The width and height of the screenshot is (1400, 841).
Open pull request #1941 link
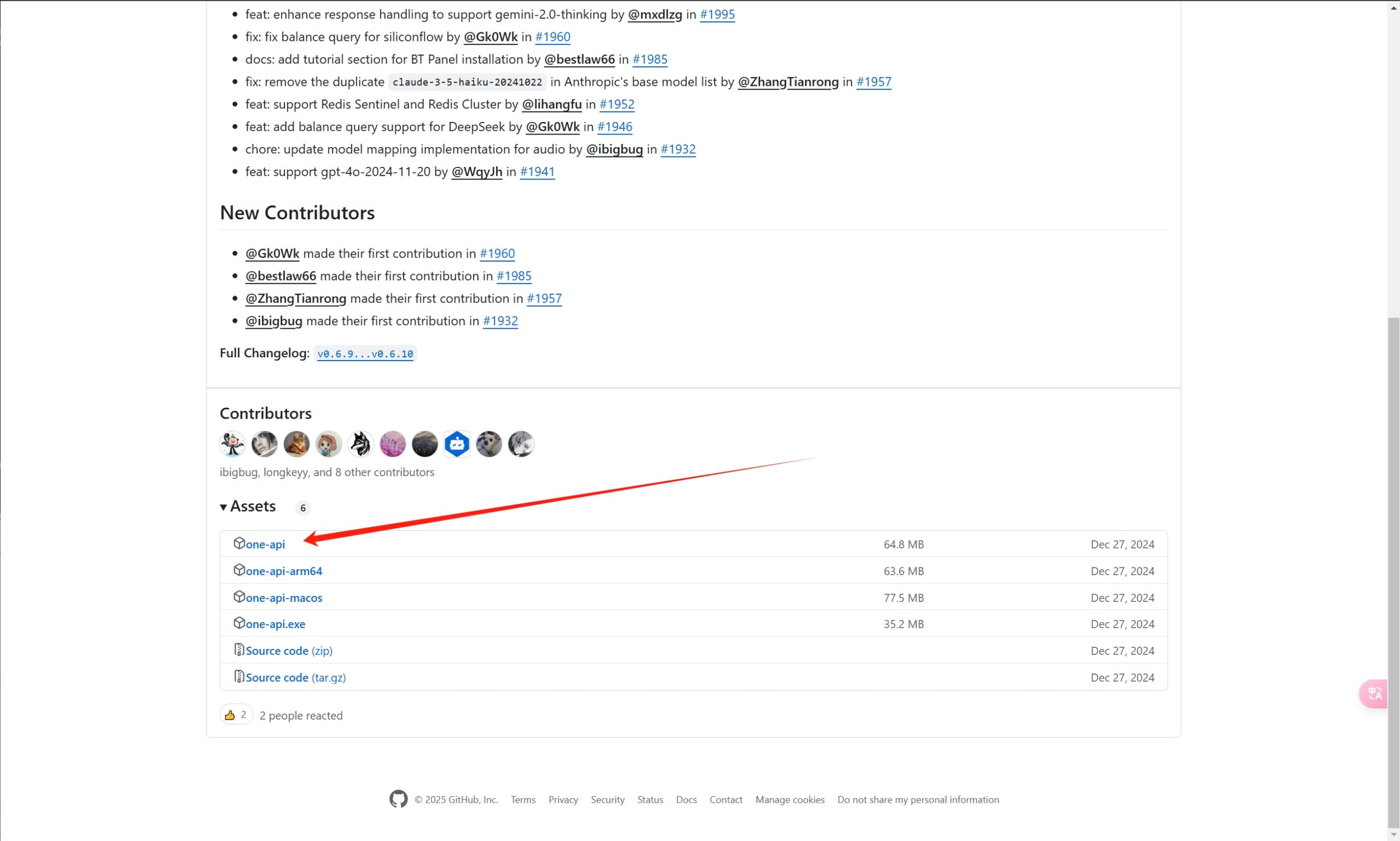tap(538, 172)
